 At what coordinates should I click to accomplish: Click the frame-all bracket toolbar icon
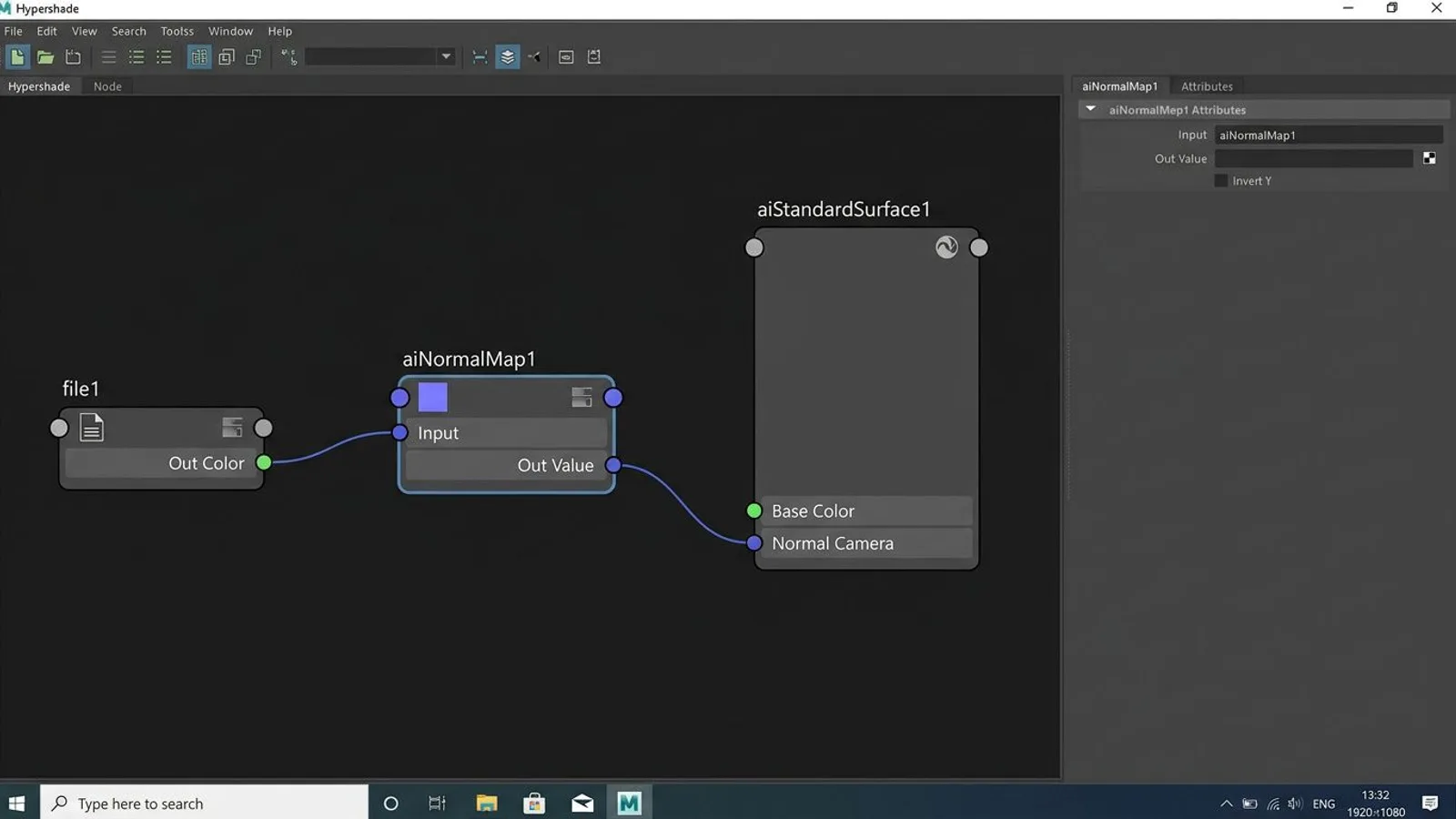tap(480, 57)
